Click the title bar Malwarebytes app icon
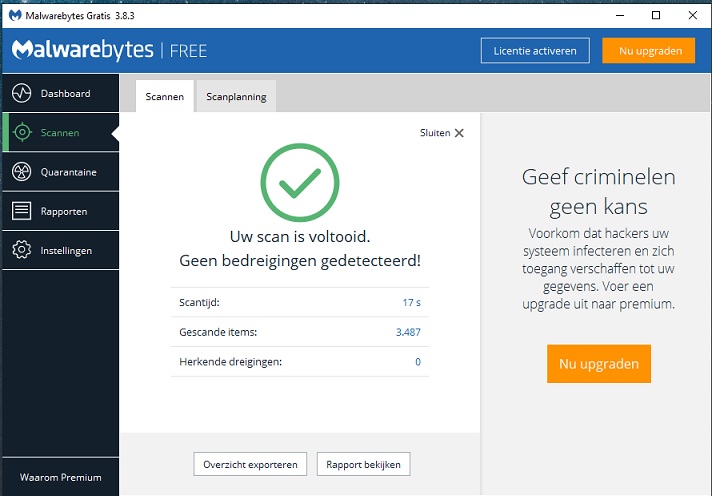This screenshot has height=496, width=712. (14, 15)
